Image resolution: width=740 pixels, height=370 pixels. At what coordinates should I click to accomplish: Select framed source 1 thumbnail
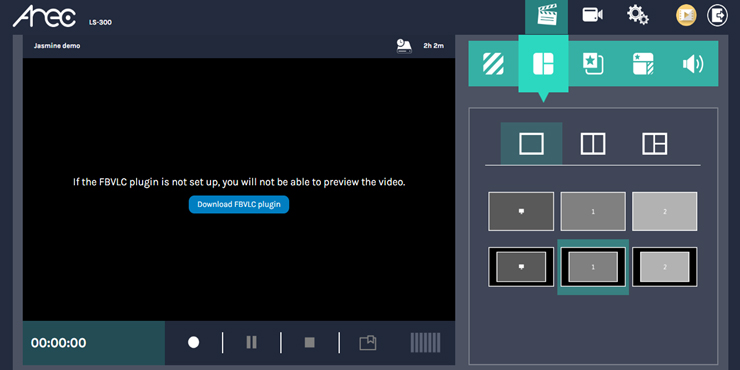click(593, 267)
